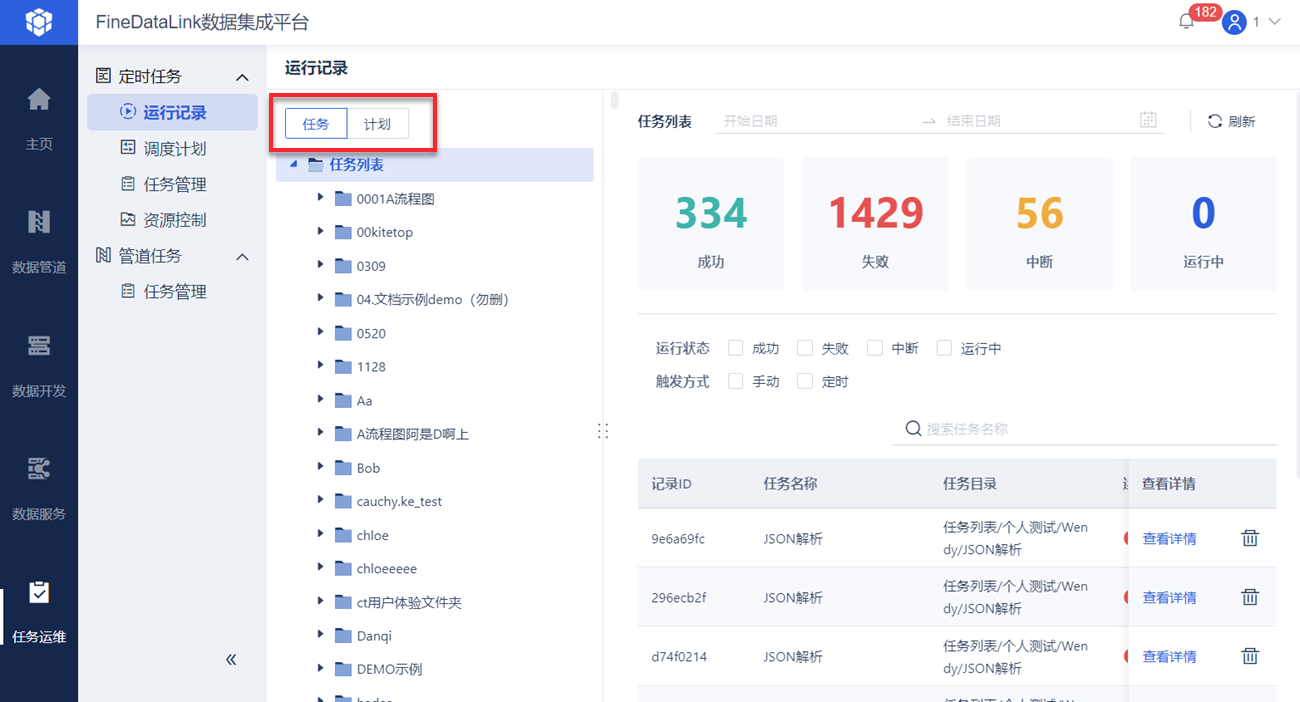Check the 中断 run status checkbox
The width and height of the screenshot is (1300, 702).
(x=875, y=348)
